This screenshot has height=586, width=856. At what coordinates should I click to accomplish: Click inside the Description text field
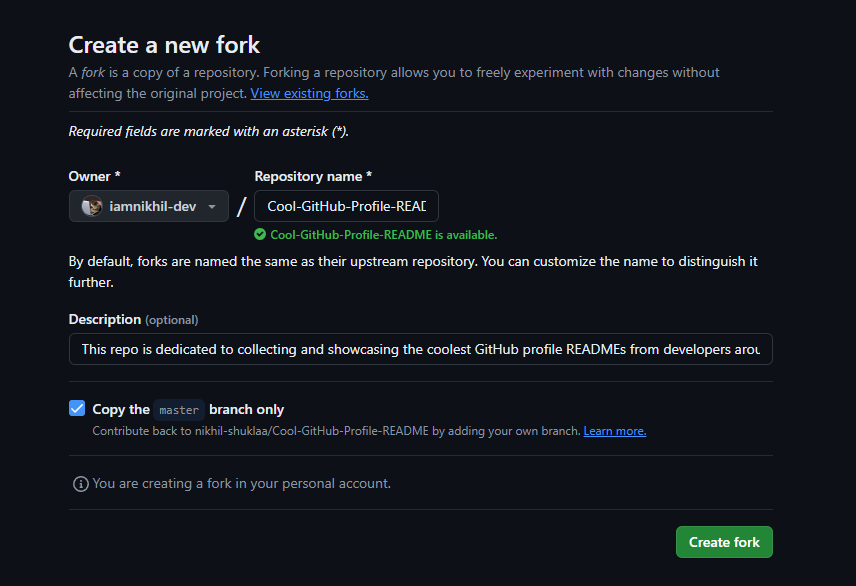click(420, 349)
